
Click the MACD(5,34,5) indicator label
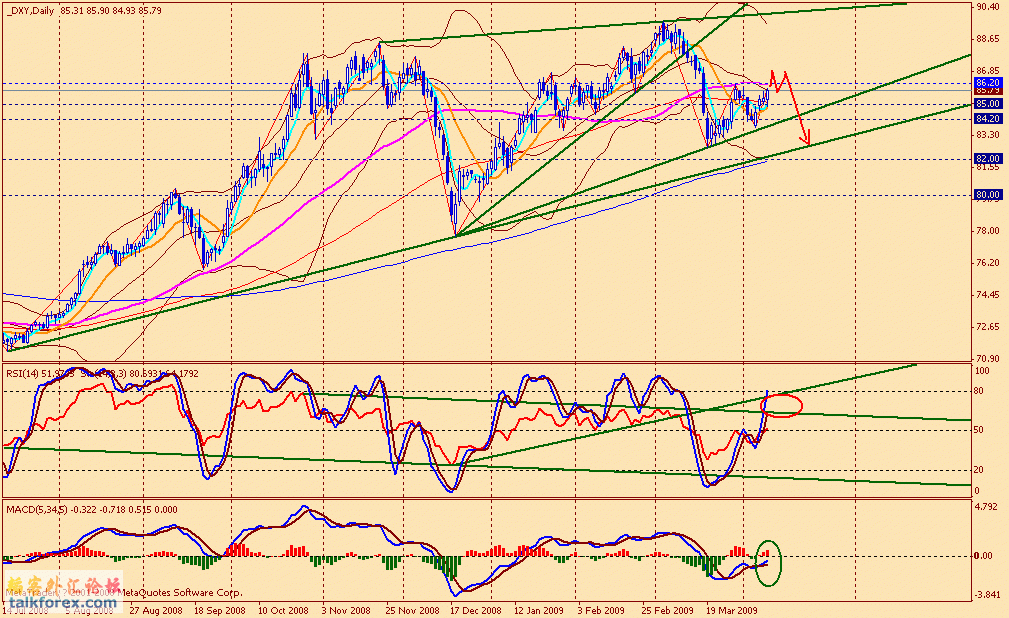(x=36, y=510)
